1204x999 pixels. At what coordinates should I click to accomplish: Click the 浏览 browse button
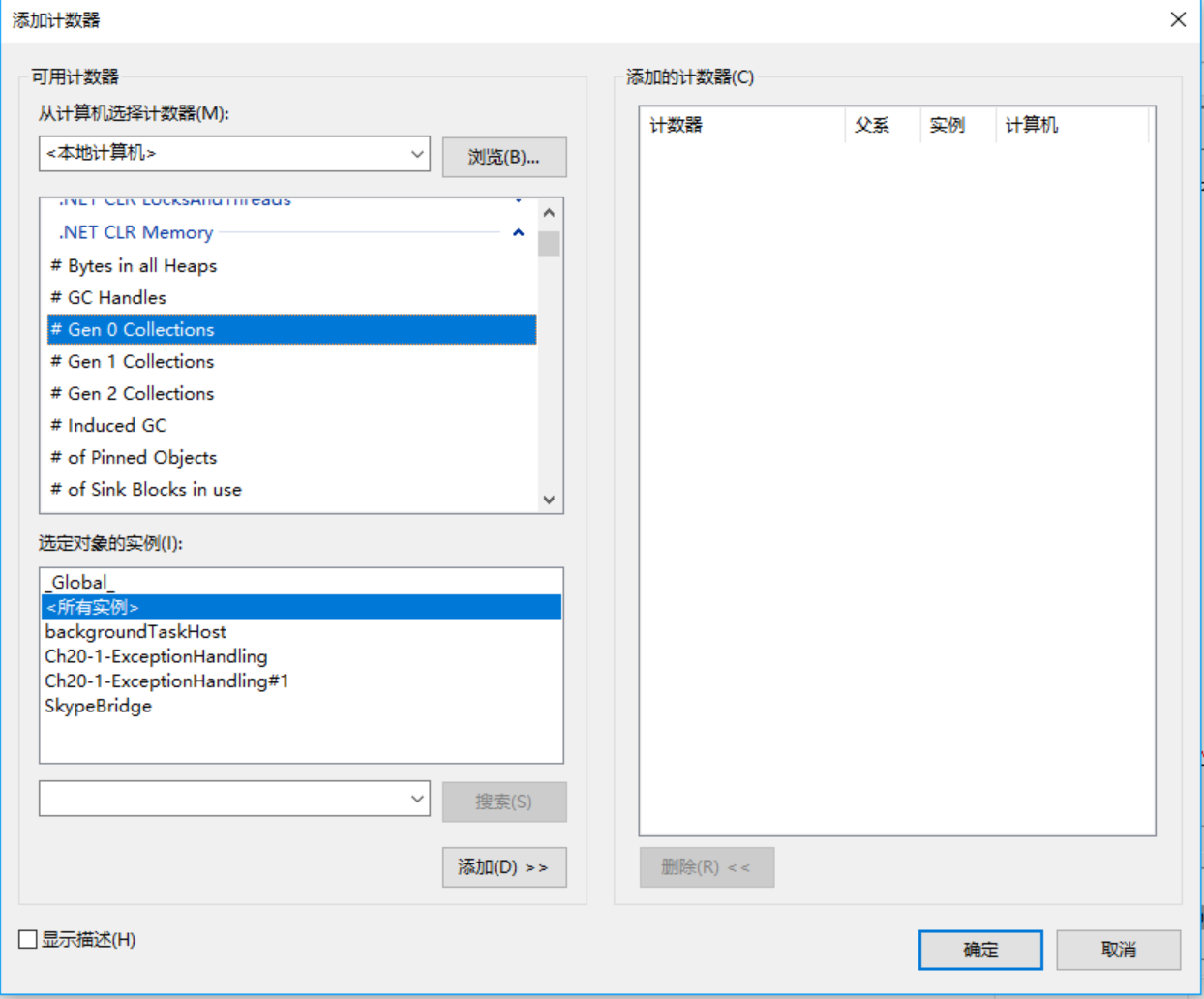coord(503,157)
